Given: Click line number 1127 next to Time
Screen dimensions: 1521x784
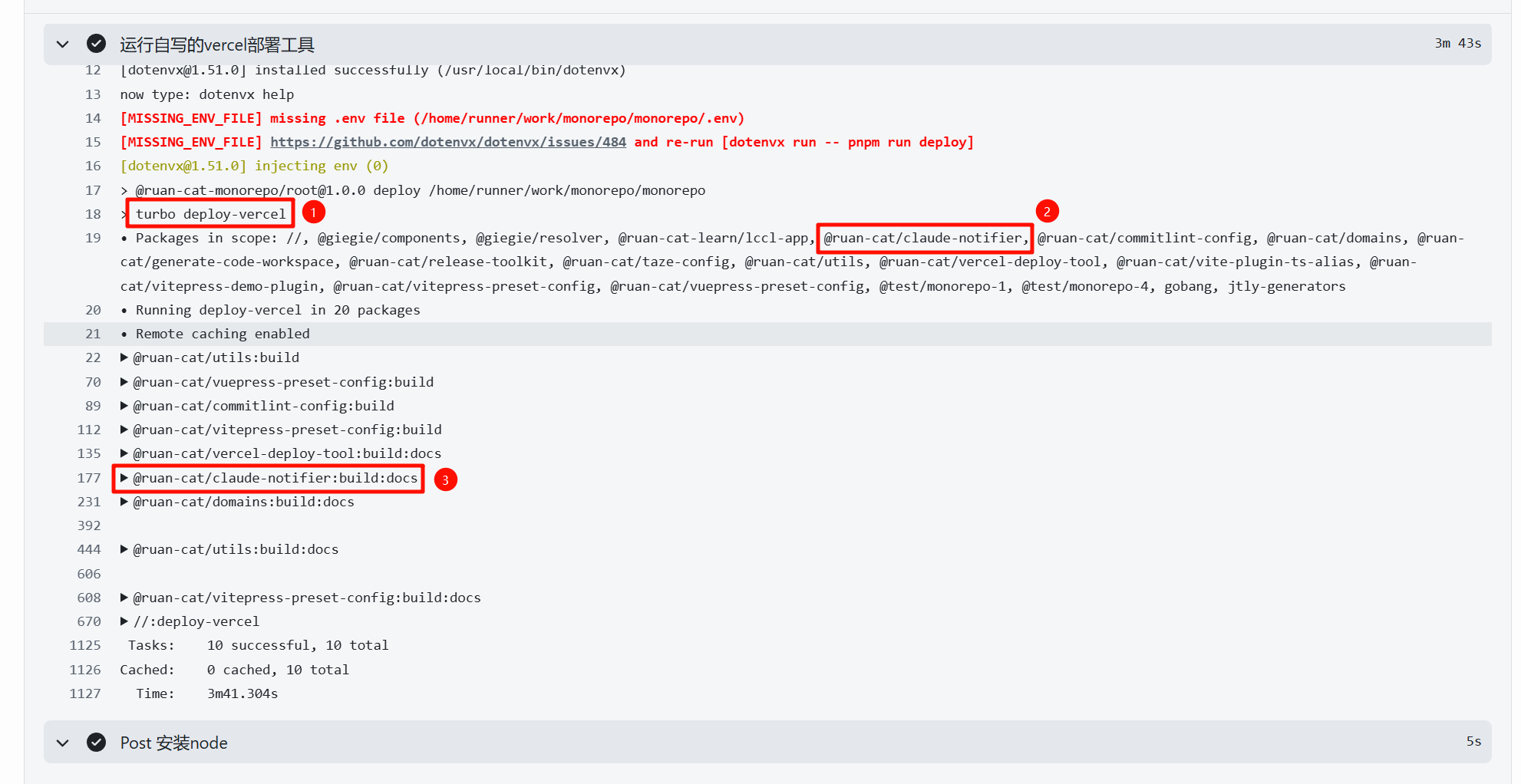Looking at the screenshot, I should point(85,693).
